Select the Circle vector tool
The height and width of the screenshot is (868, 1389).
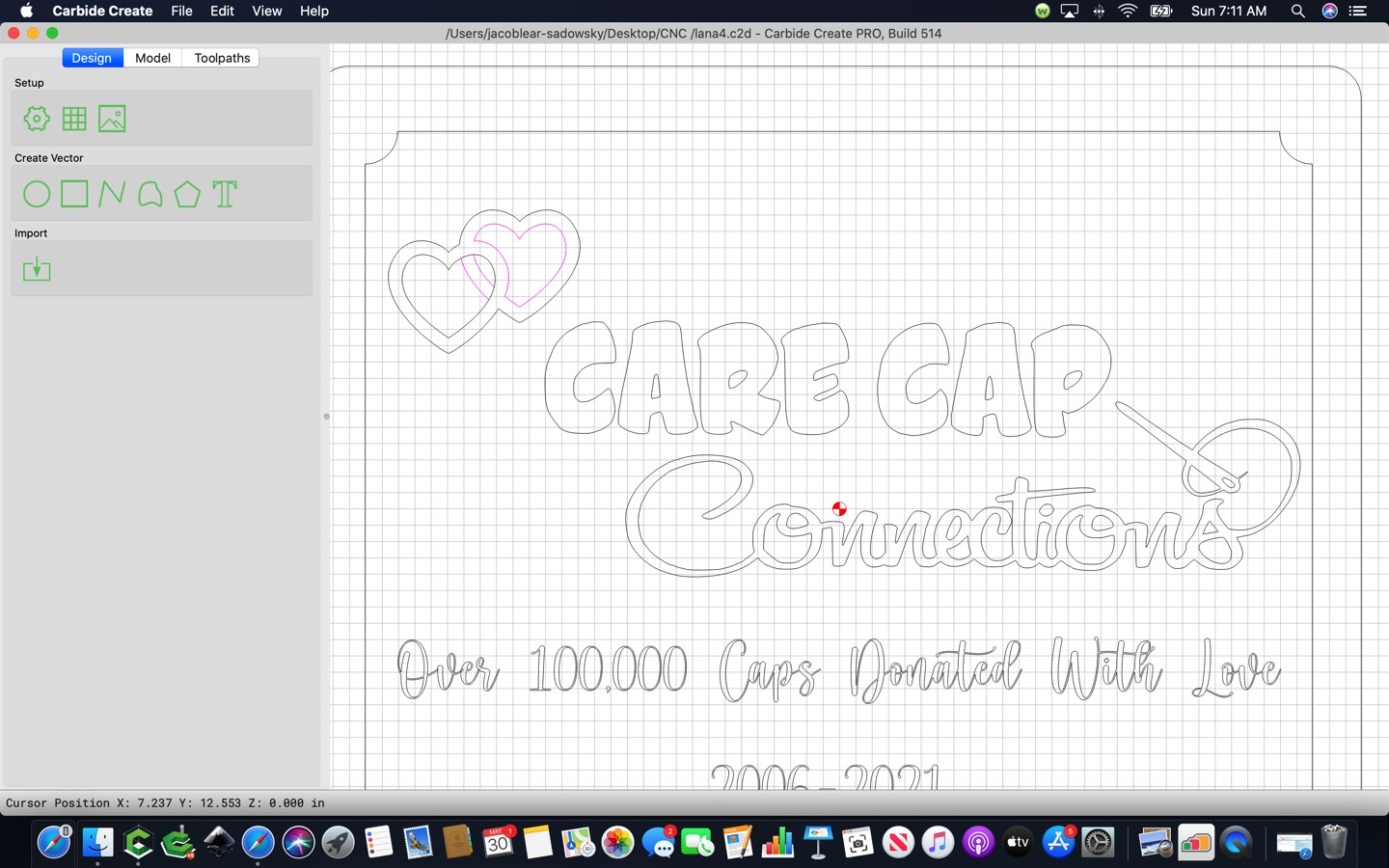point(37,194)
